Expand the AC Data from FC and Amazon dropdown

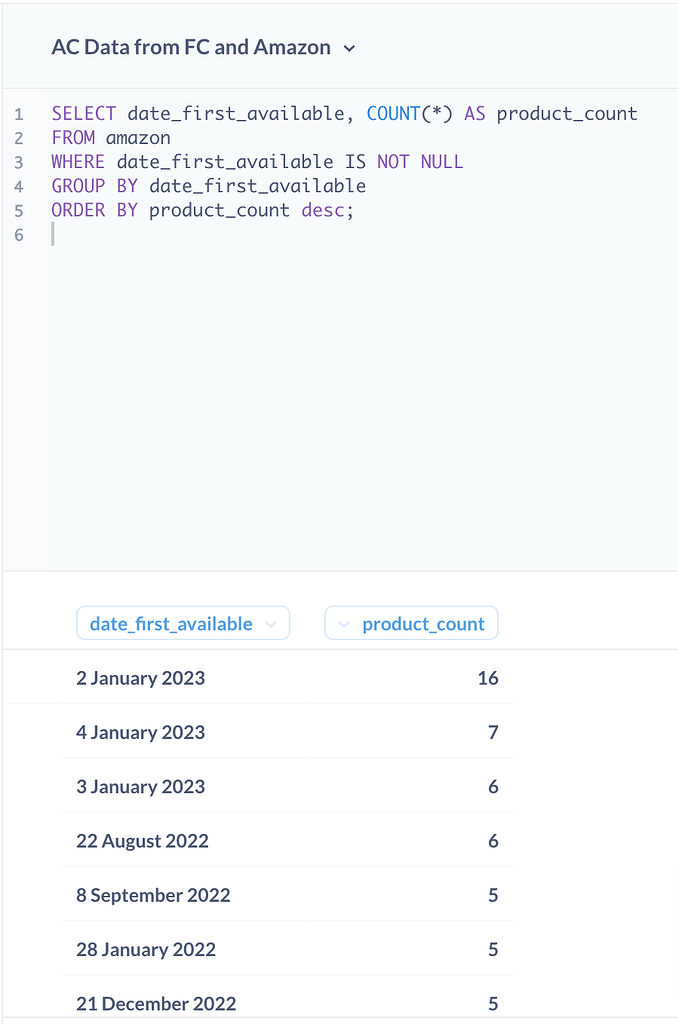pyautogui.click(x=349, y=47)
